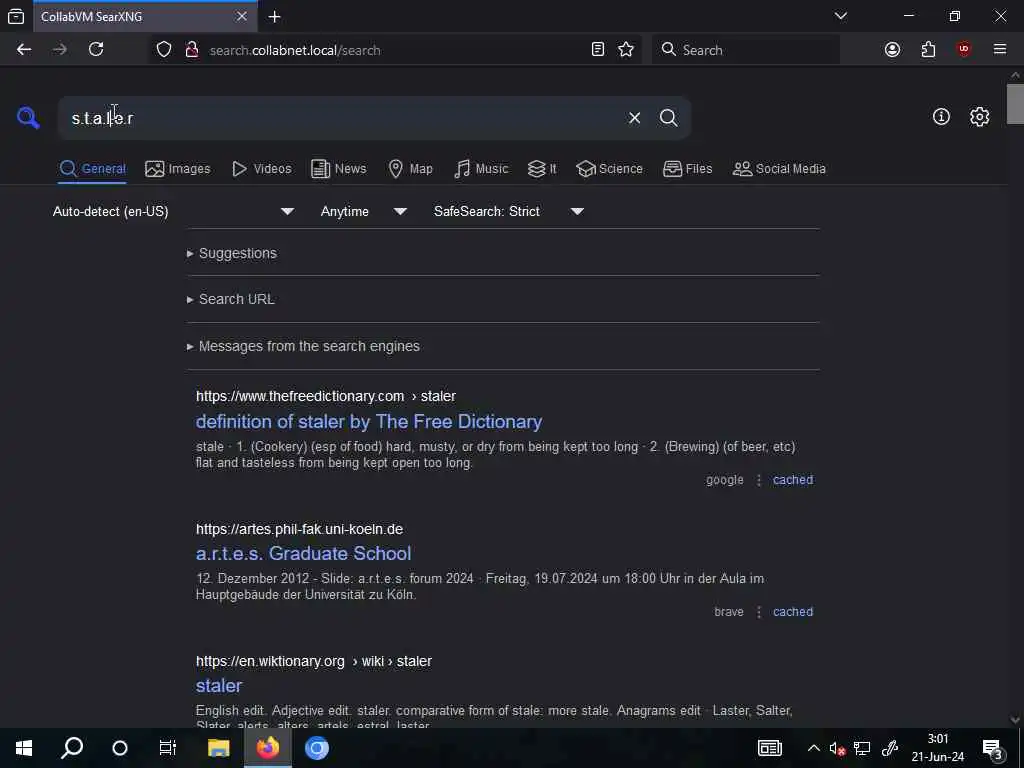Switch to the Map category
This screenshot has height=768, width=1024.
410,168
